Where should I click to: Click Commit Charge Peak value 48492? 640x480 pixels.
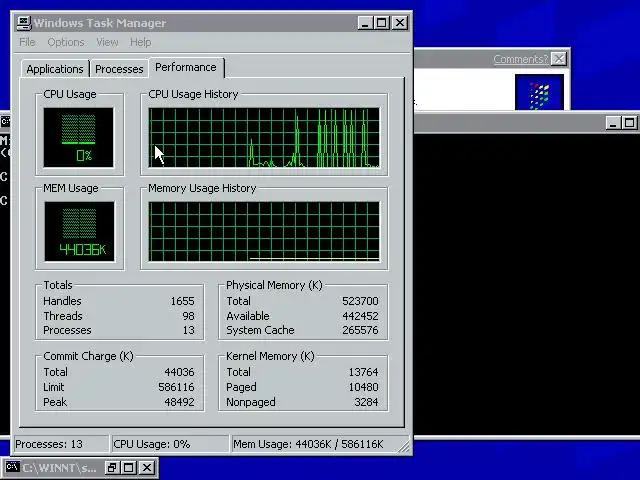[179, 402]
